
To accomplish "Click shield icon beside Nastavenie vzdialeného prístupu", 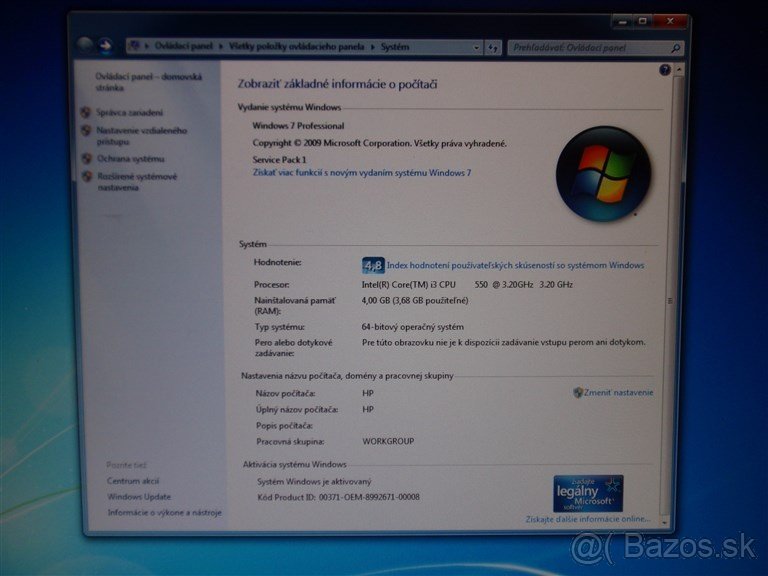I will [x=86, y=131].
